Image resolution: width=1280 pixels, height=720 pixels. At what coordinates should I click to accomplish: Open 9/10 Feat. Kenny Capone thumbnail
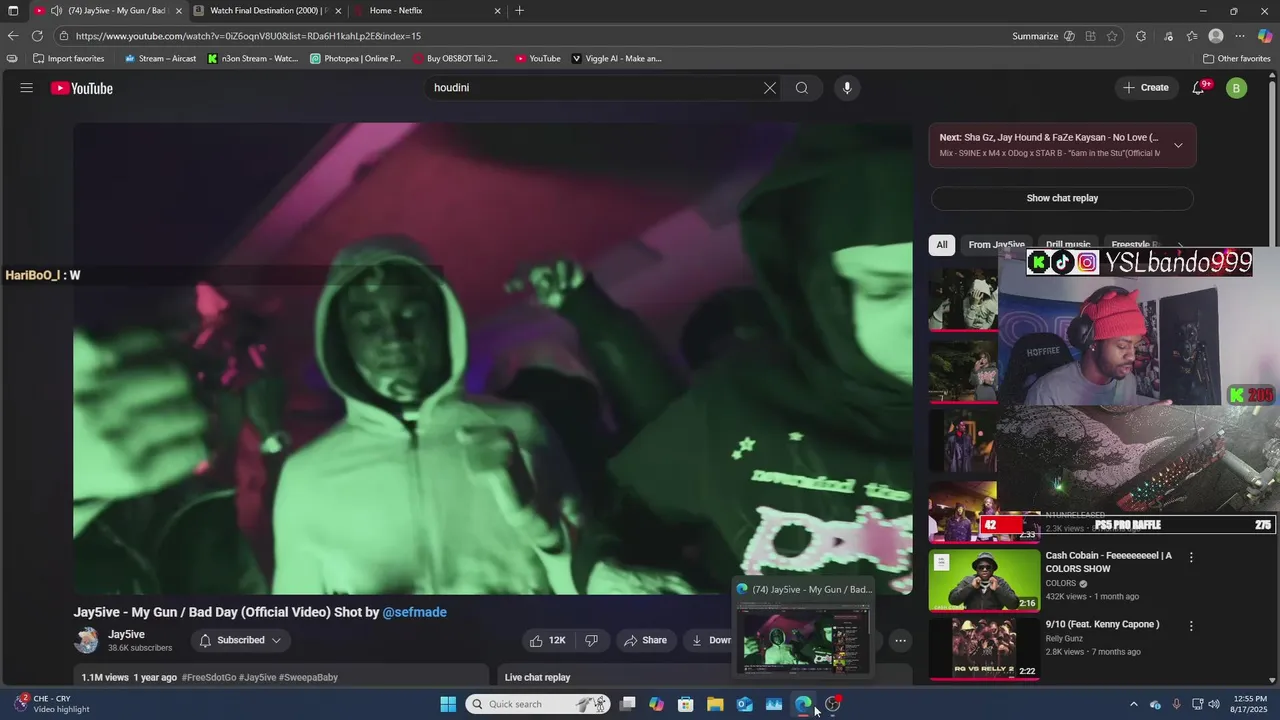tap(984, 650)
